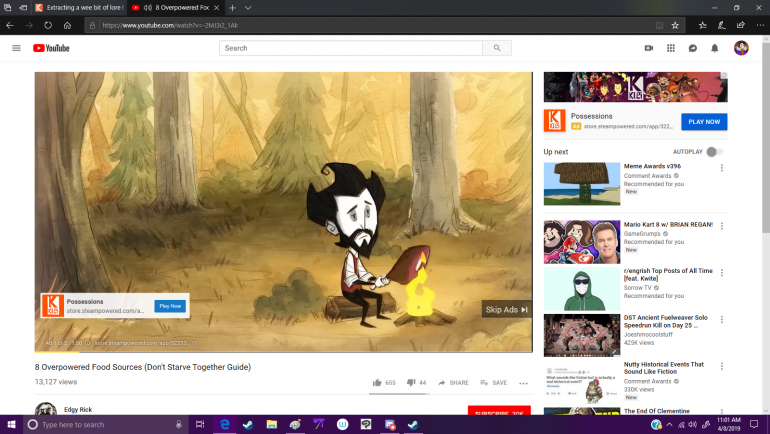
Task: Open options for Mario Kart 8 video
Action: pyautogui.click(x=722, y=226)
